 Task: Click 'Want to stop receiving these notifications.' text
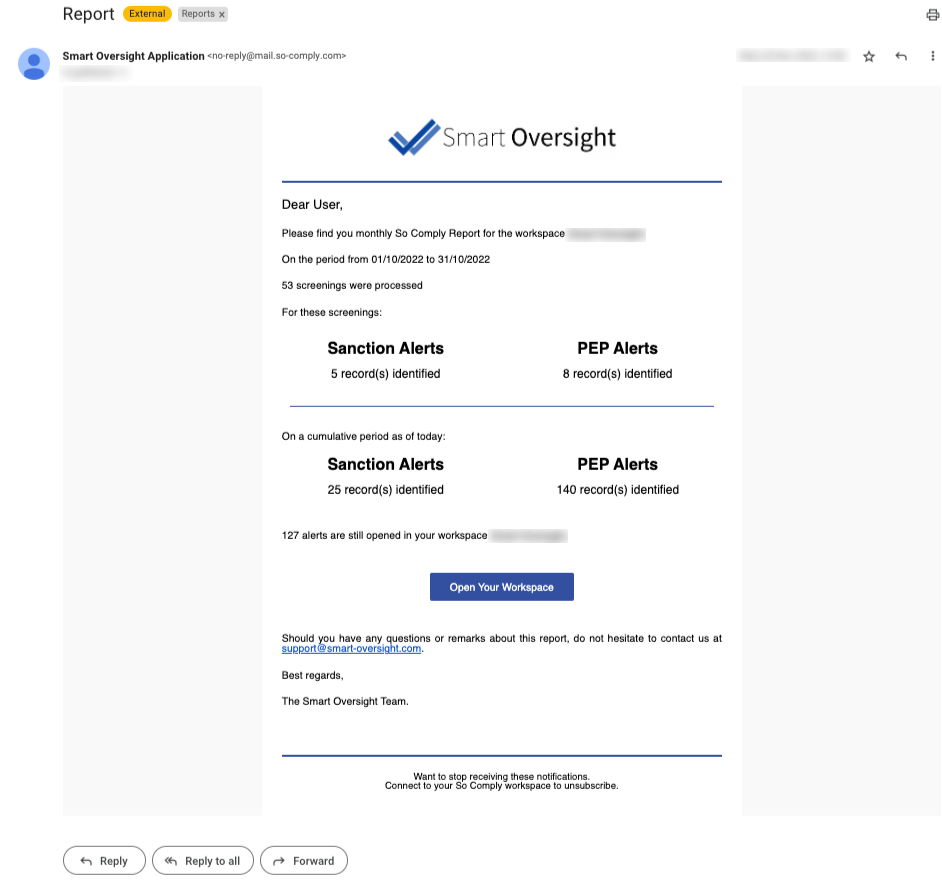(x=502, y=777)
